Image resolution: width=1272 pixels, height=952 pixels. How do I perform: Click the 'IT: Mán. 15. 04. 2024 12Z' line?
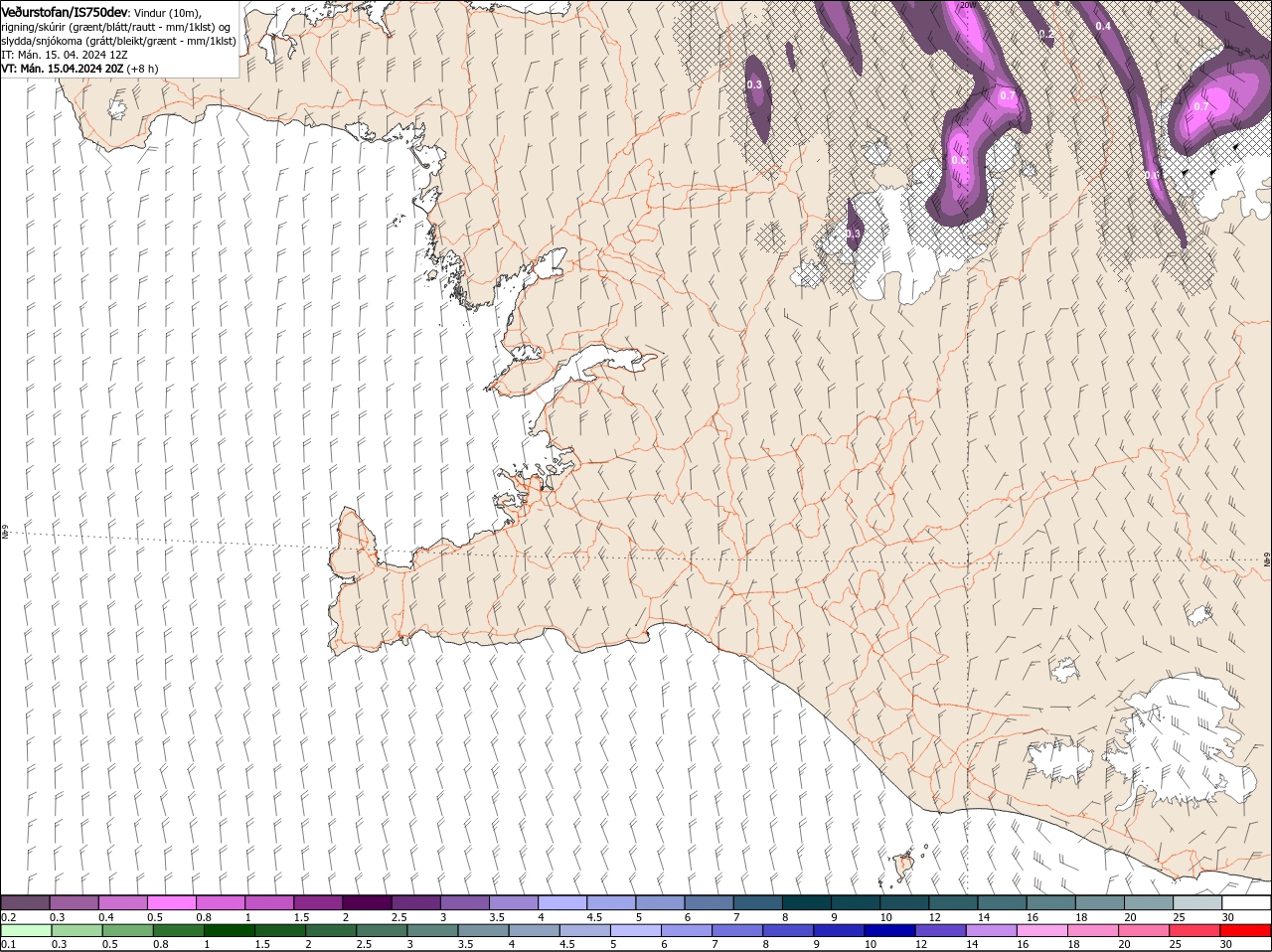(63, 55)
